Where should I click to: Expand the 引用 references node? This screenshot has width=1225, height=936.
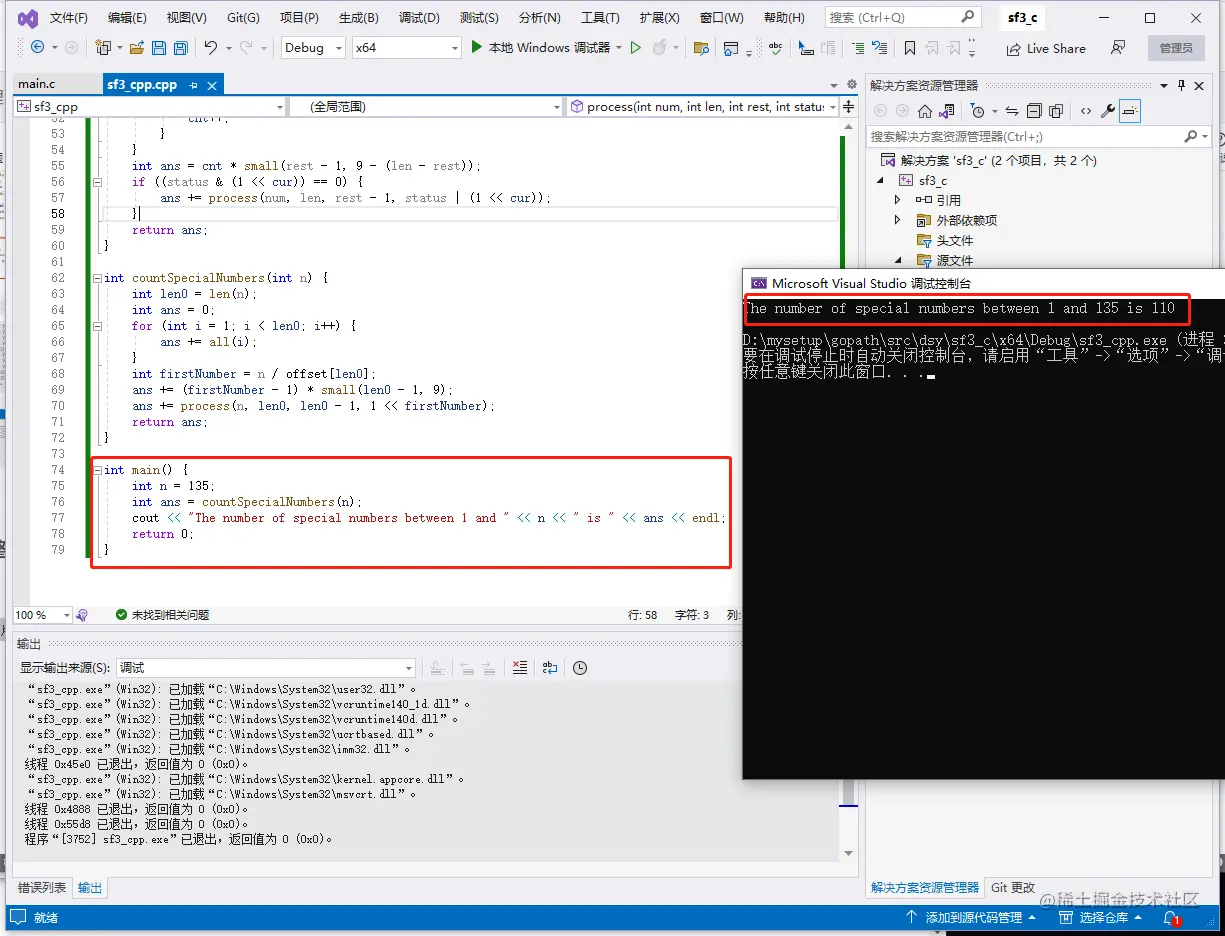897,200
